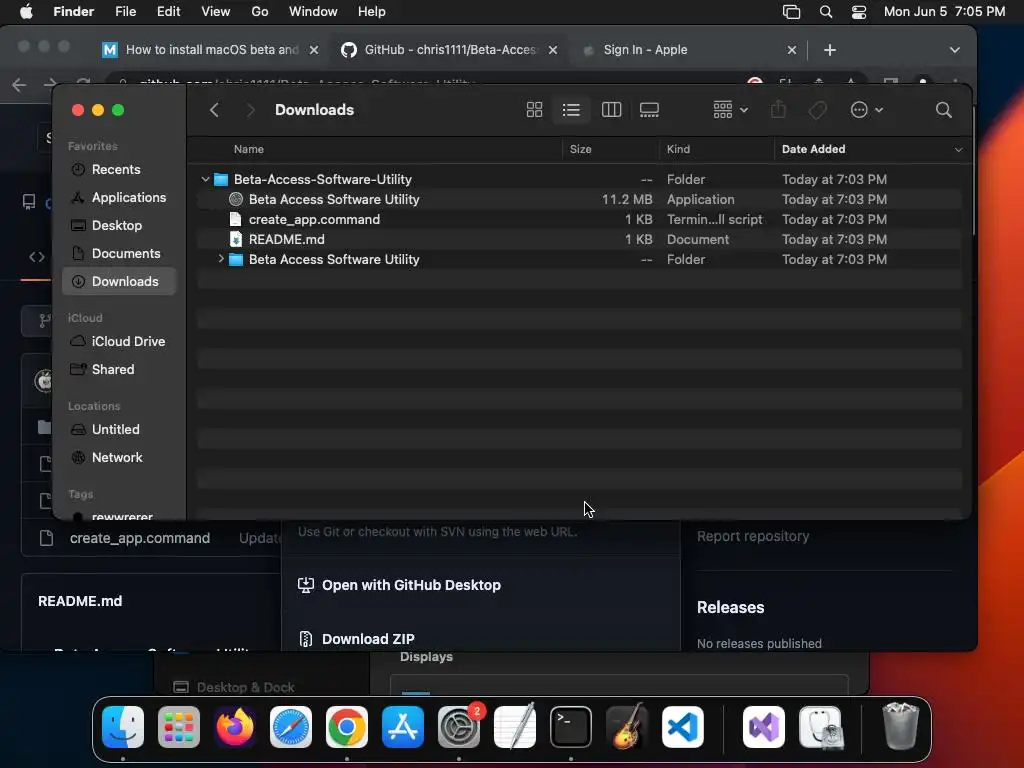Sort by Kind column header
Image resolution: width=1024 pixels, height=768 pixels.
click(x=679, y=149)
